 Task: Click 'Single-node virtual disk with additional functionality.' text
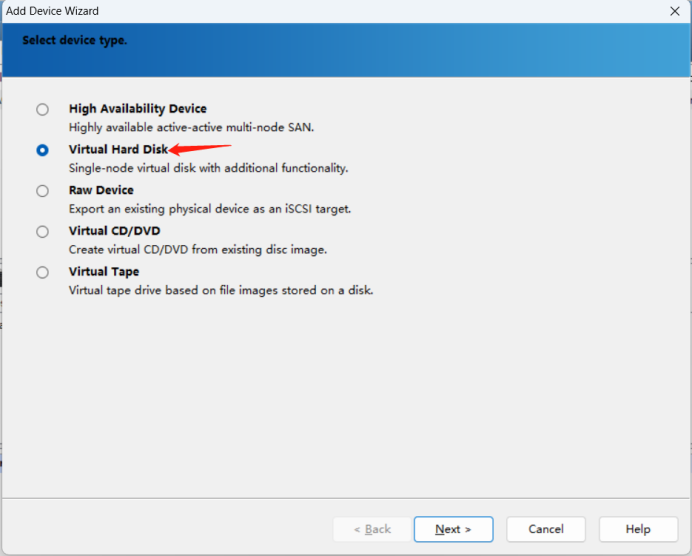[208, 168]
